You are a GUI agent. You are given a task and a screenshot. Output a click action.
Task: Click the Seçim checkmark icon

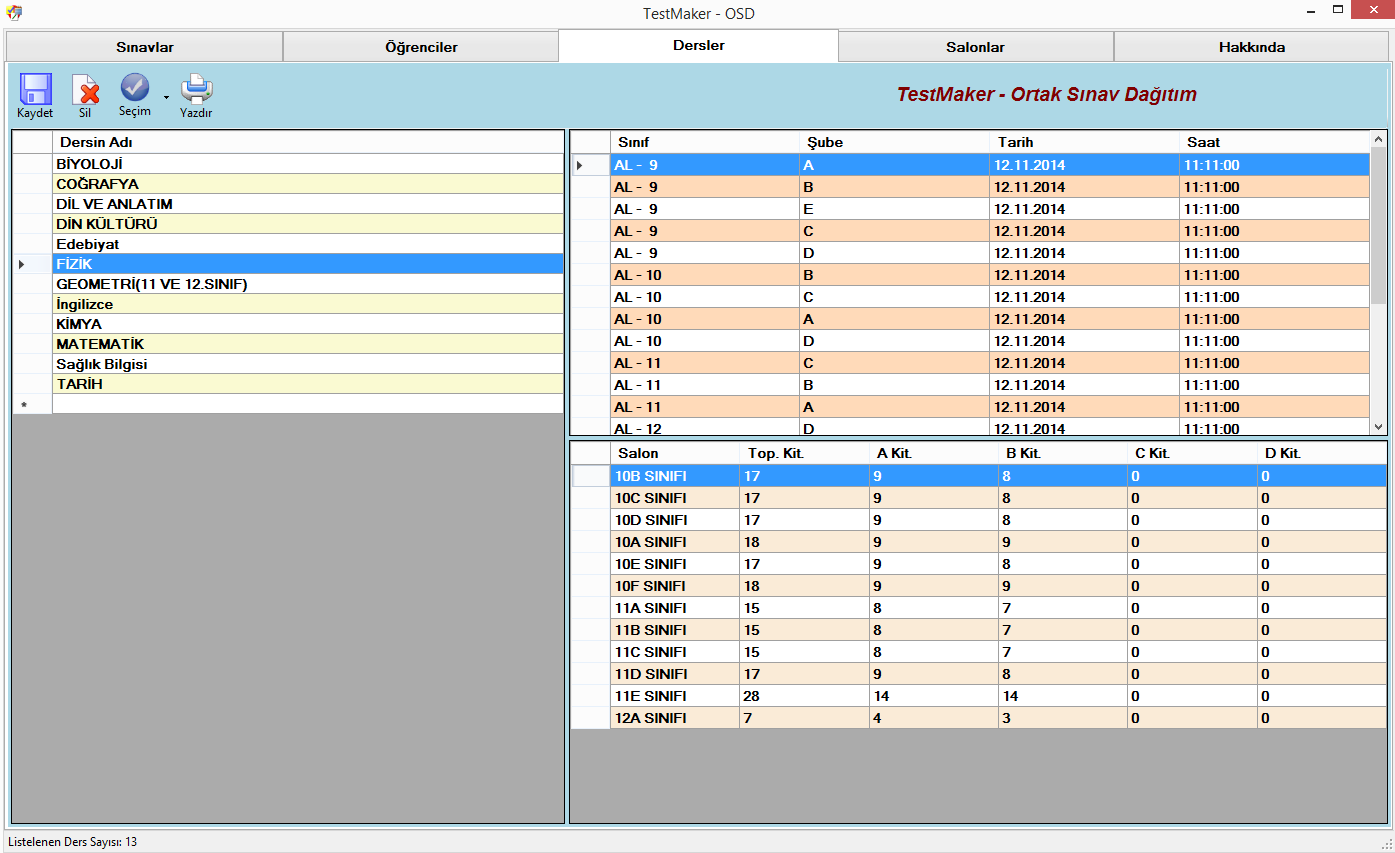pyautogui.click(x=135, y=88)
